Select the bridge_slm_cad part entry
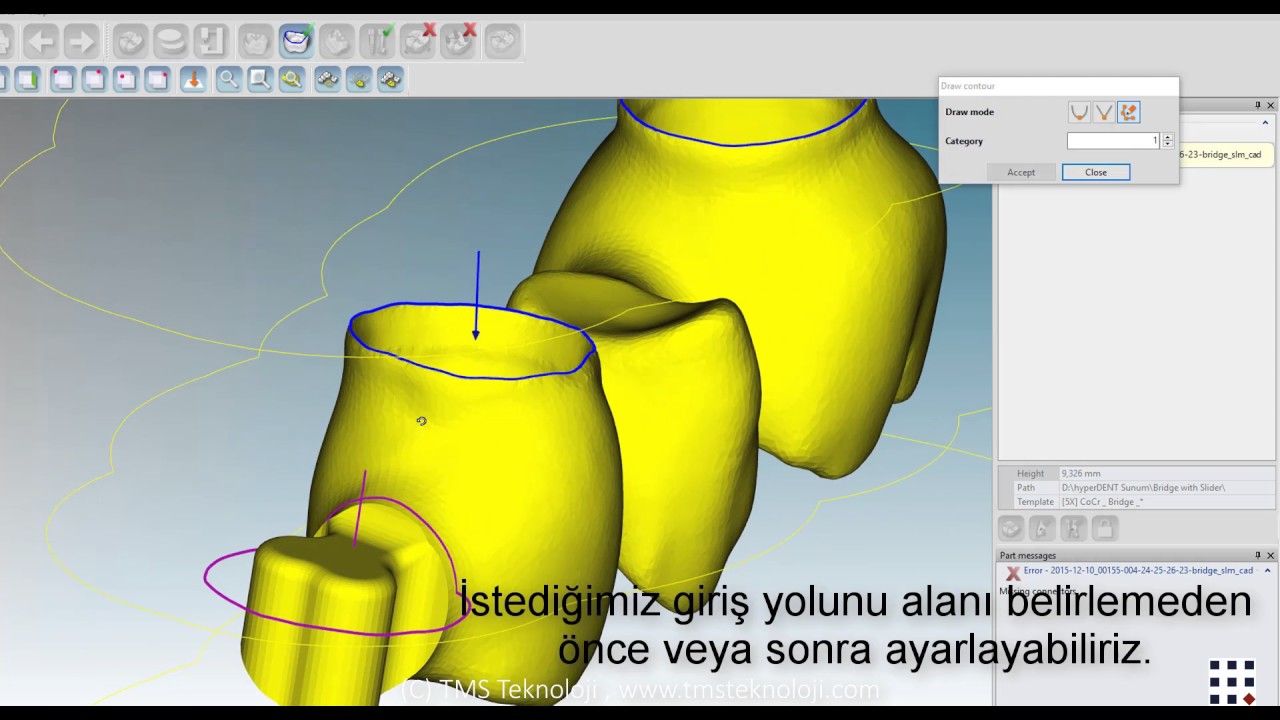Screen dimensions: 1280x720 [x=1226, y=155]
